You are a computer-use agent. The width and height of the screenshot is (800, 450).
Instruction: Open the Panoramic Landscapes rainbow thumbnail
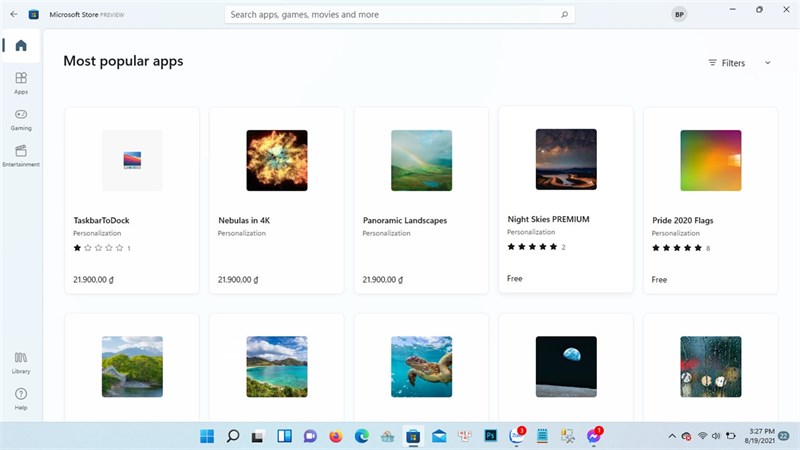pos(421,160)
